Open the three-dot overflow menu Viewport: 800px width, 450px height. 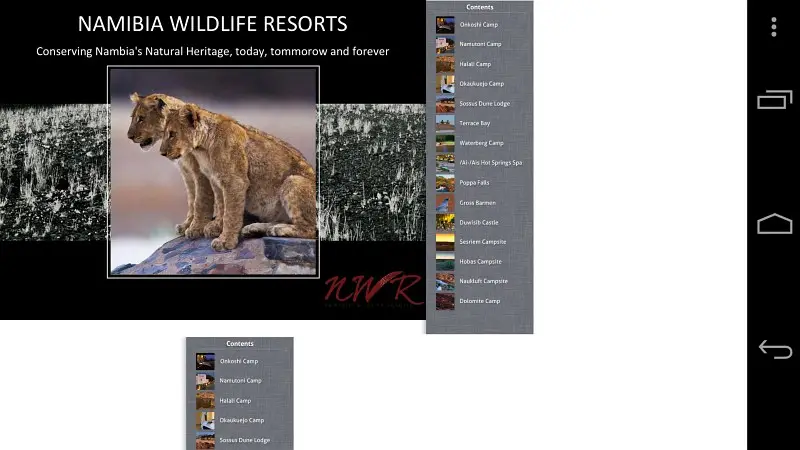[774, 27]
